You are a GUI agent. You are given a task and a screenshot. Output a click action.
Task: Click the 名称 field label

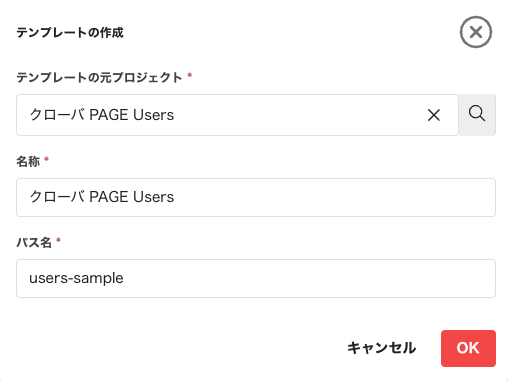[28, 162]
